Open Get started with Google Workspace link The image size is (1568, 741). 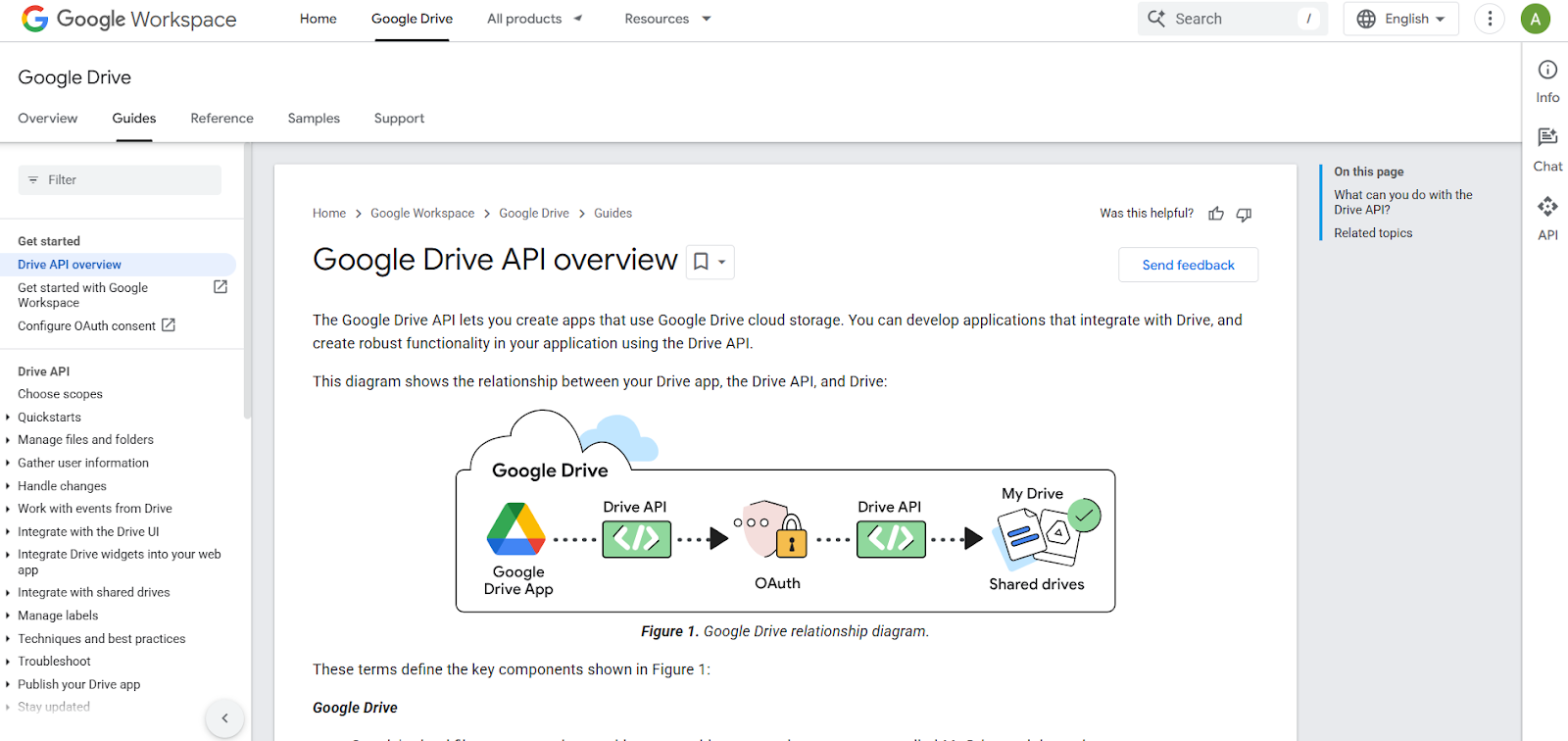pyautogui.click(x=82, y=295)
